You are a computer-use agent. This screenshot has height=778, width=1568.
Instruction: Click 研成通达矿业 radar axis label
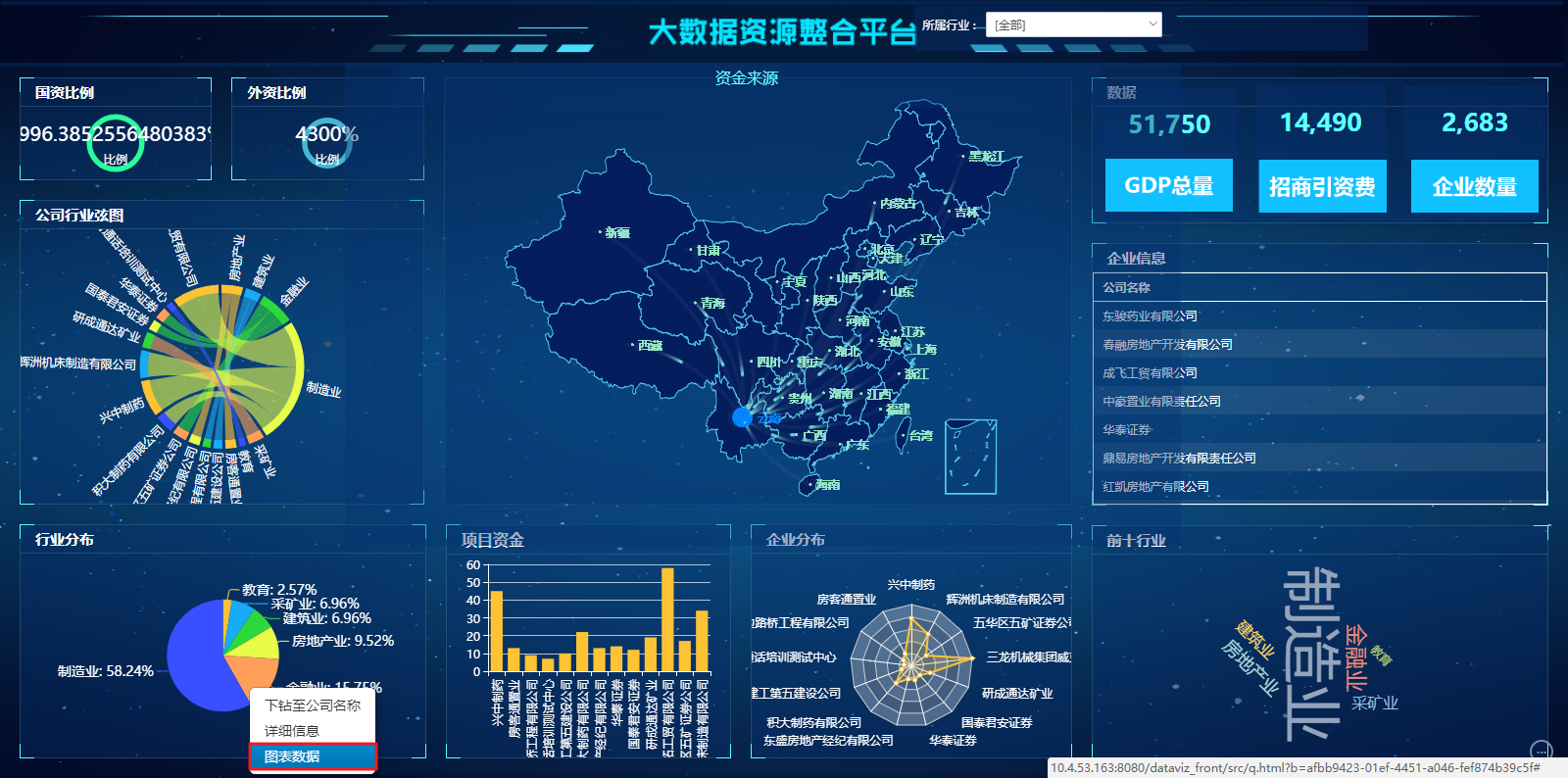pyautogui.click(x=1017, y=694)
